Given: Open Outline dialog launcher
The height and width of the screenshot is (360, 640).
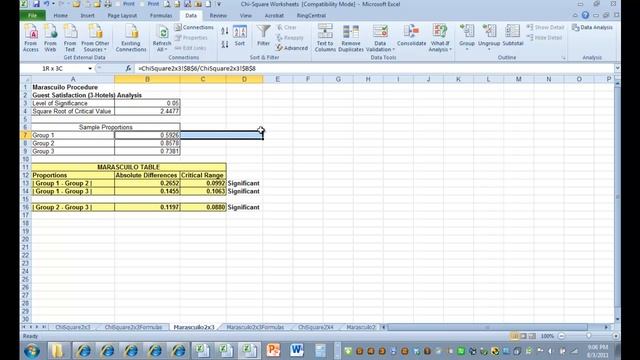Looking at the screenshot, I should [x=564, y=58].
